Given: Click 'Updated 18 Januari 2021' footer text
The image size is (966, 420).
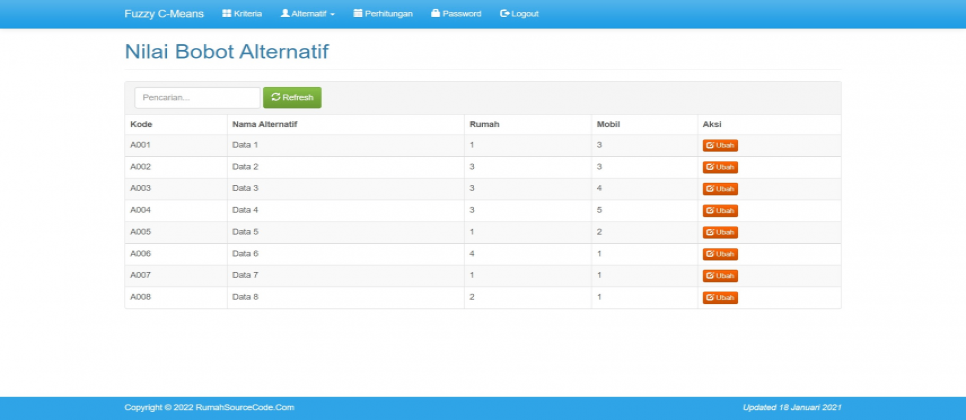Looking at the screenshot, I should click(792, 408).
